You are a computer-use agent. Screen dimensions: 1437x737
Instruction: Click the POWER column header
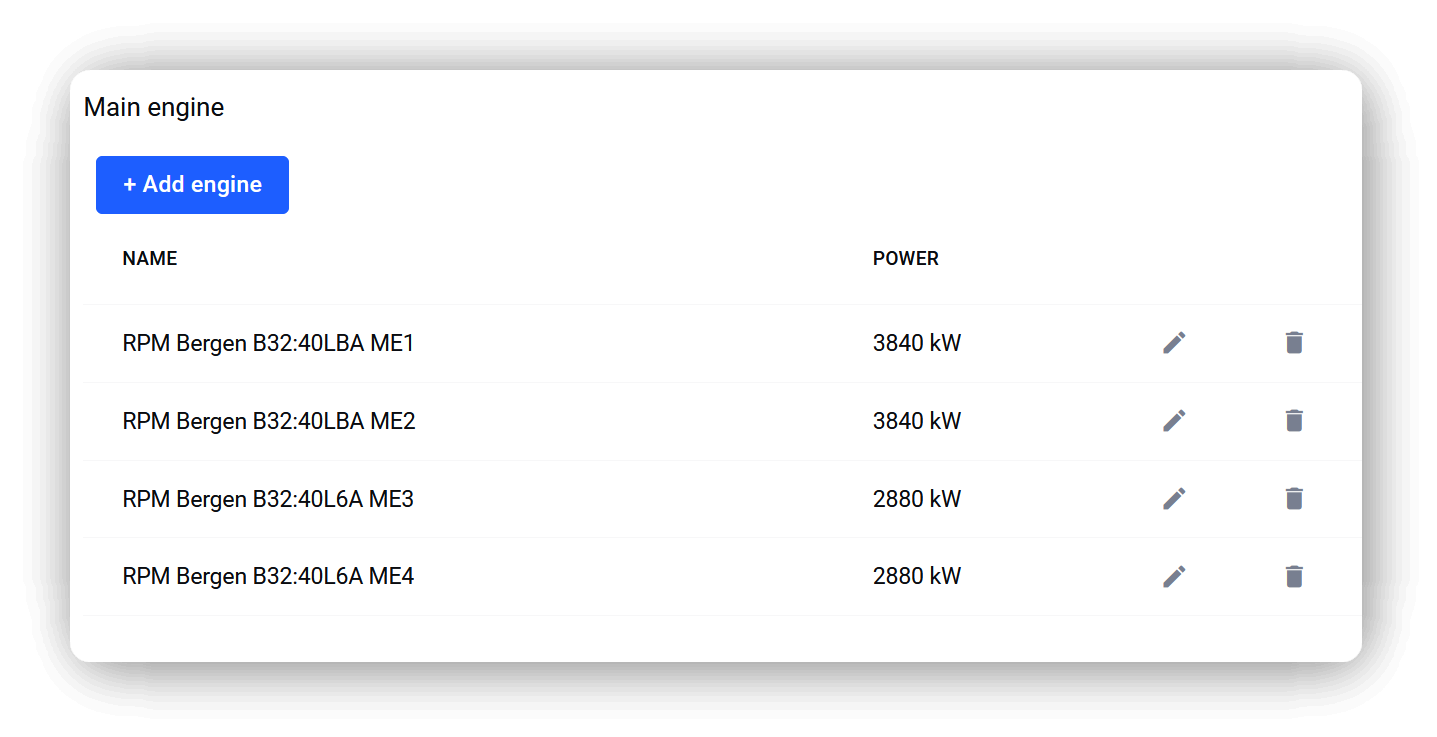(x=906, y=259)
